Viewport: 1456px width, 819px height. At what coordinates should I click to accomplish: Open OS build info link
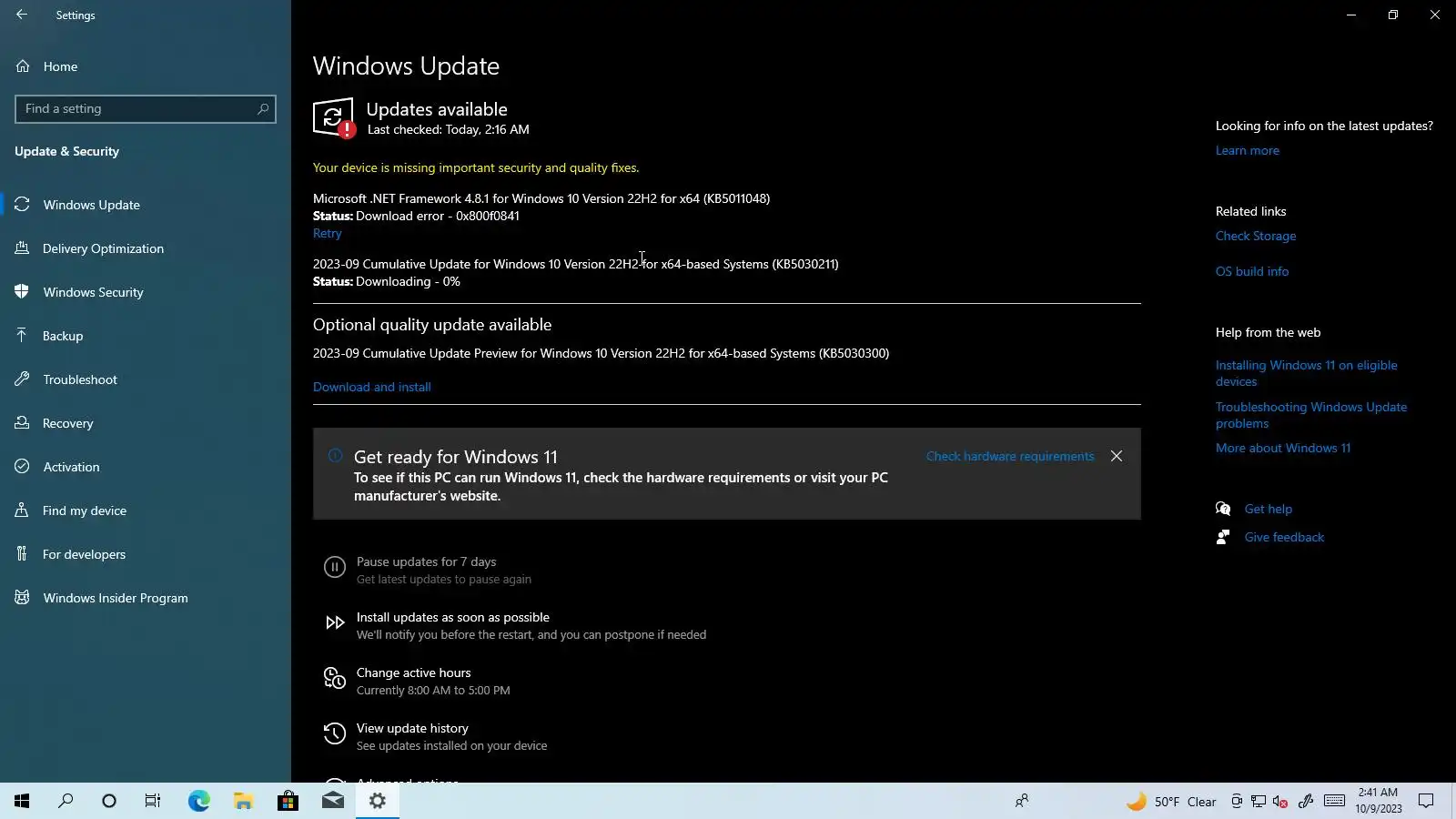(1252, 271)
